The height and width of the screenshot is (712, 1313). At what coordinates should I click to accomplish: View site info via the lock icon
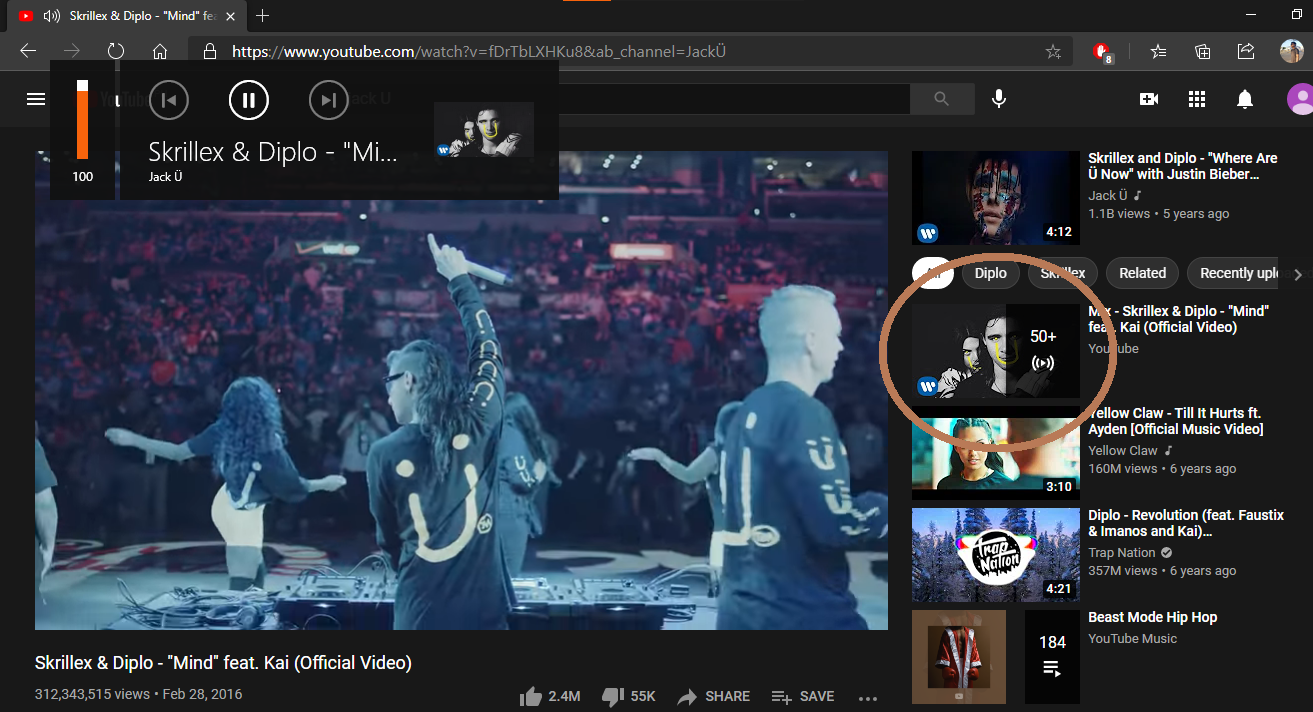click(x=209, y=51)
